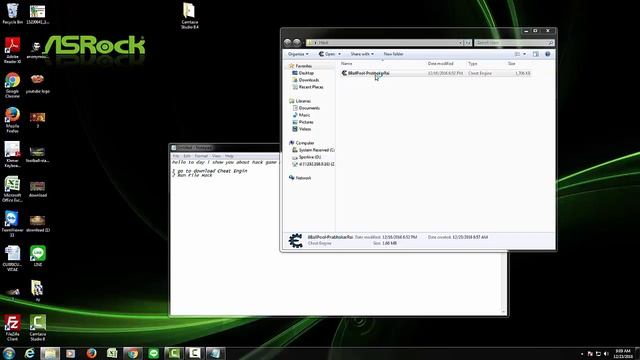Viewport: 640px width, 360px height.
Task: Open the youtube logo image on the desktop
Action: click(x=37, y=84)
